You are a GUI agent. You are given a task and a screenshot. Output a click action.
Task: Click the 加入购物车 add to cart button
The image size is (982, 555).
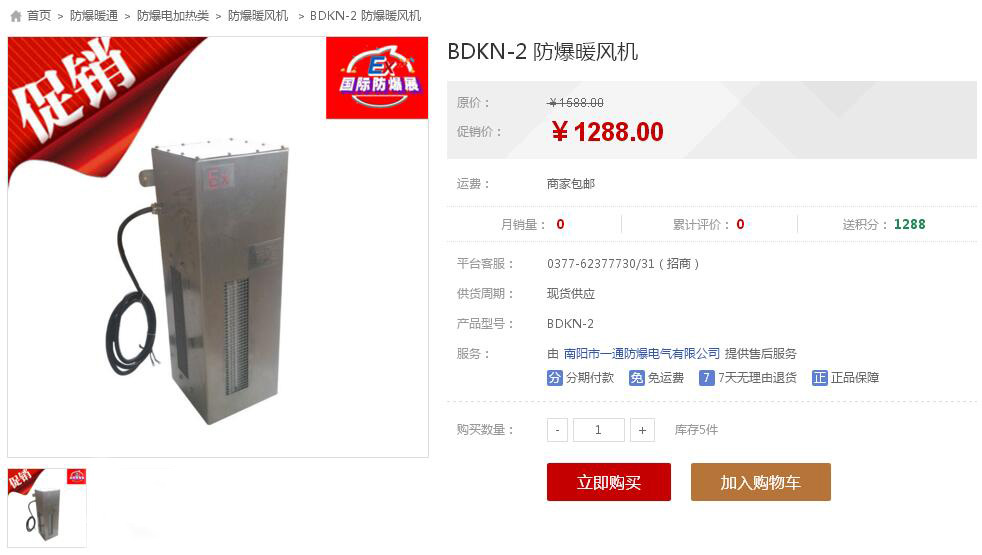(760, 482)
